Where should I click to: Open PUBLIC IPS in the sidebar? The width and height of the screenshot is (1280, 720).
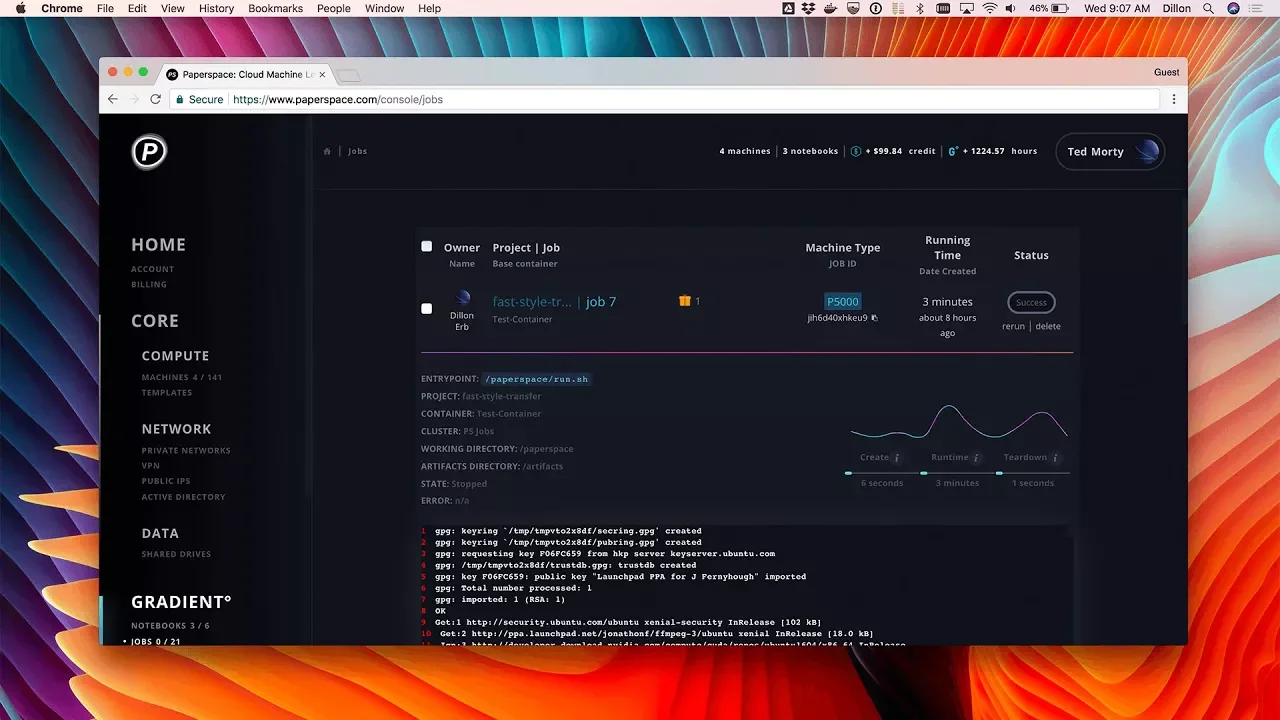(166, 481)
